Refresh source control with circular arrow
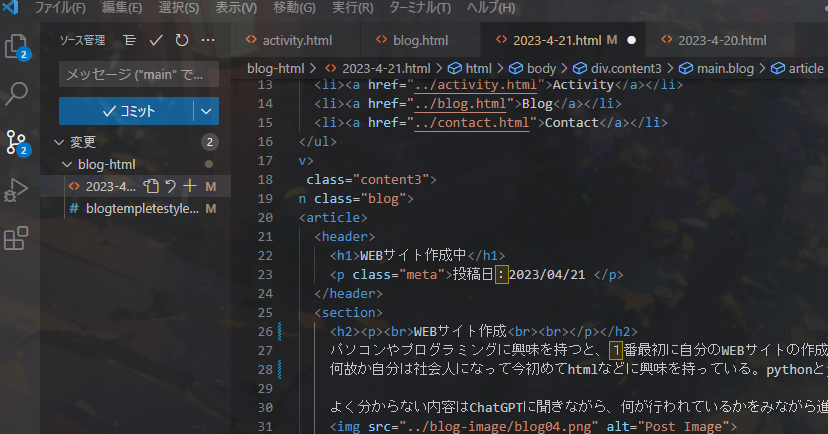 point(182,40)
